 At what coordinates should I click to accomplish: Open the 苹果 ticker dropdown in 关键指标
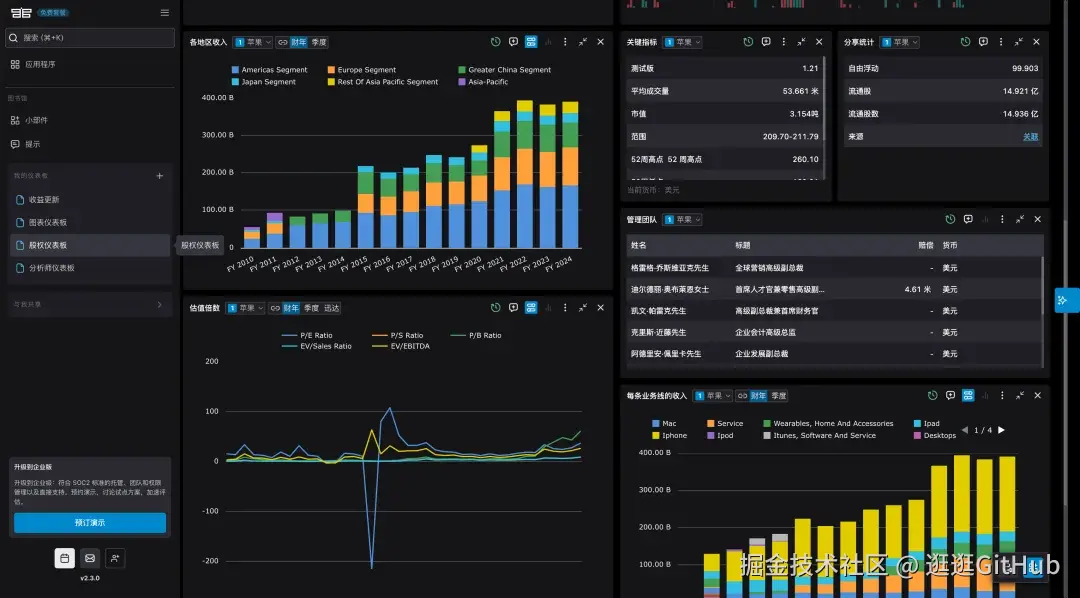click(683, 42)
